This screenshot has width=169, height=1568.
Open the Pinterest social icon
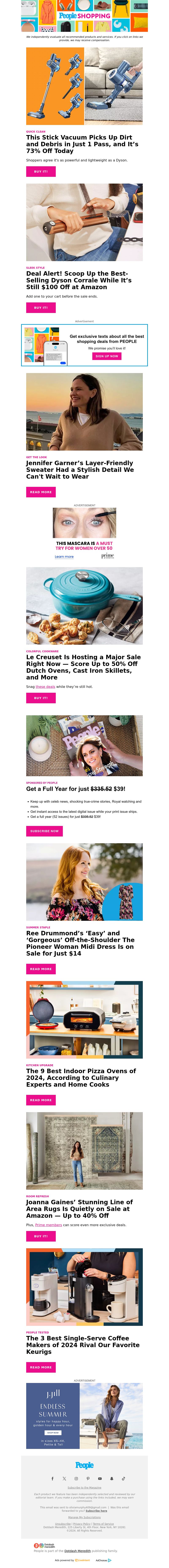(x=88, y=1478)
